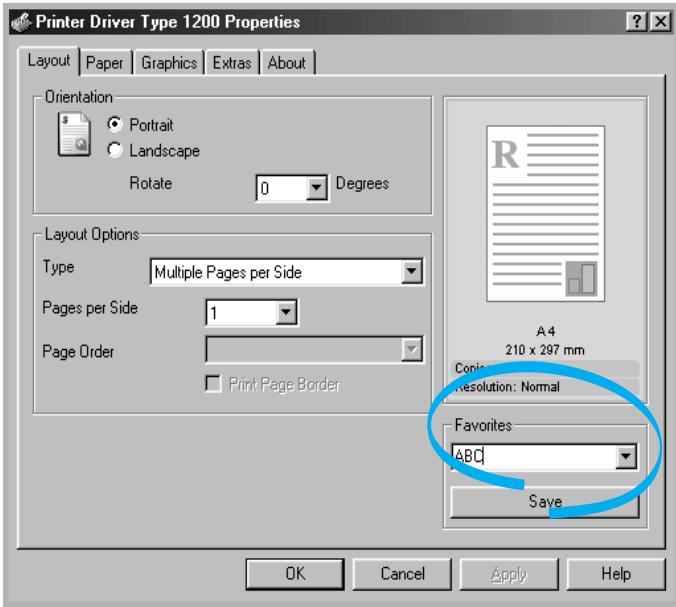Select the Portrait radio button
The image size is (676, 607).
[115, 125]
